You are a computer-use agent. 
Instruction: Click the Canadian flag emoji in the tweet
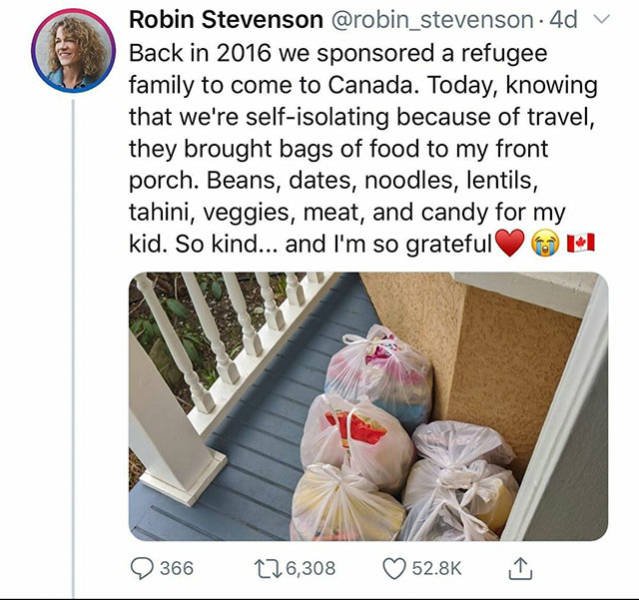(581, 243)
